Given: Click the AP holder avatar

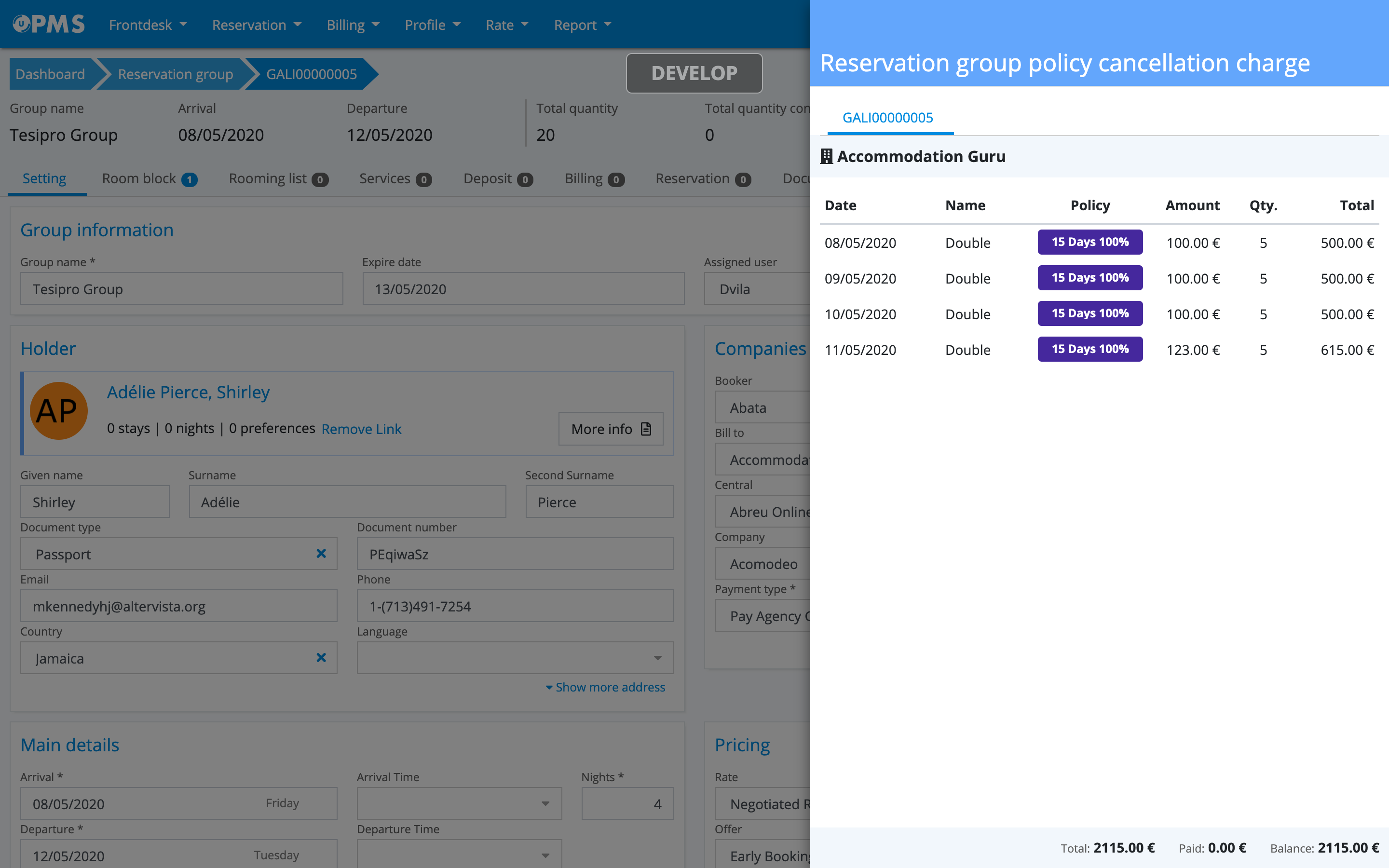Looking at the screenshot, I should tap(58, 411).
